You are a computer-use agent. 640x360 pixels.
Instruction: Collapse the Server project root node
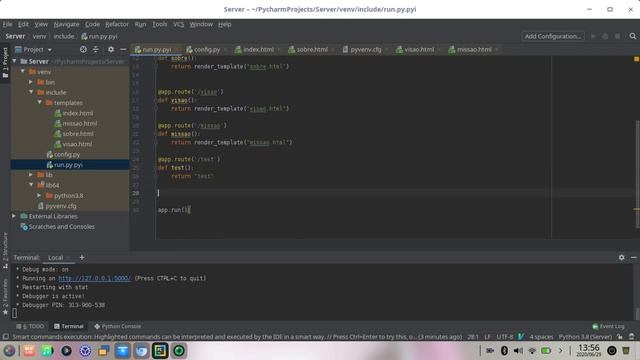click(15, 61)
